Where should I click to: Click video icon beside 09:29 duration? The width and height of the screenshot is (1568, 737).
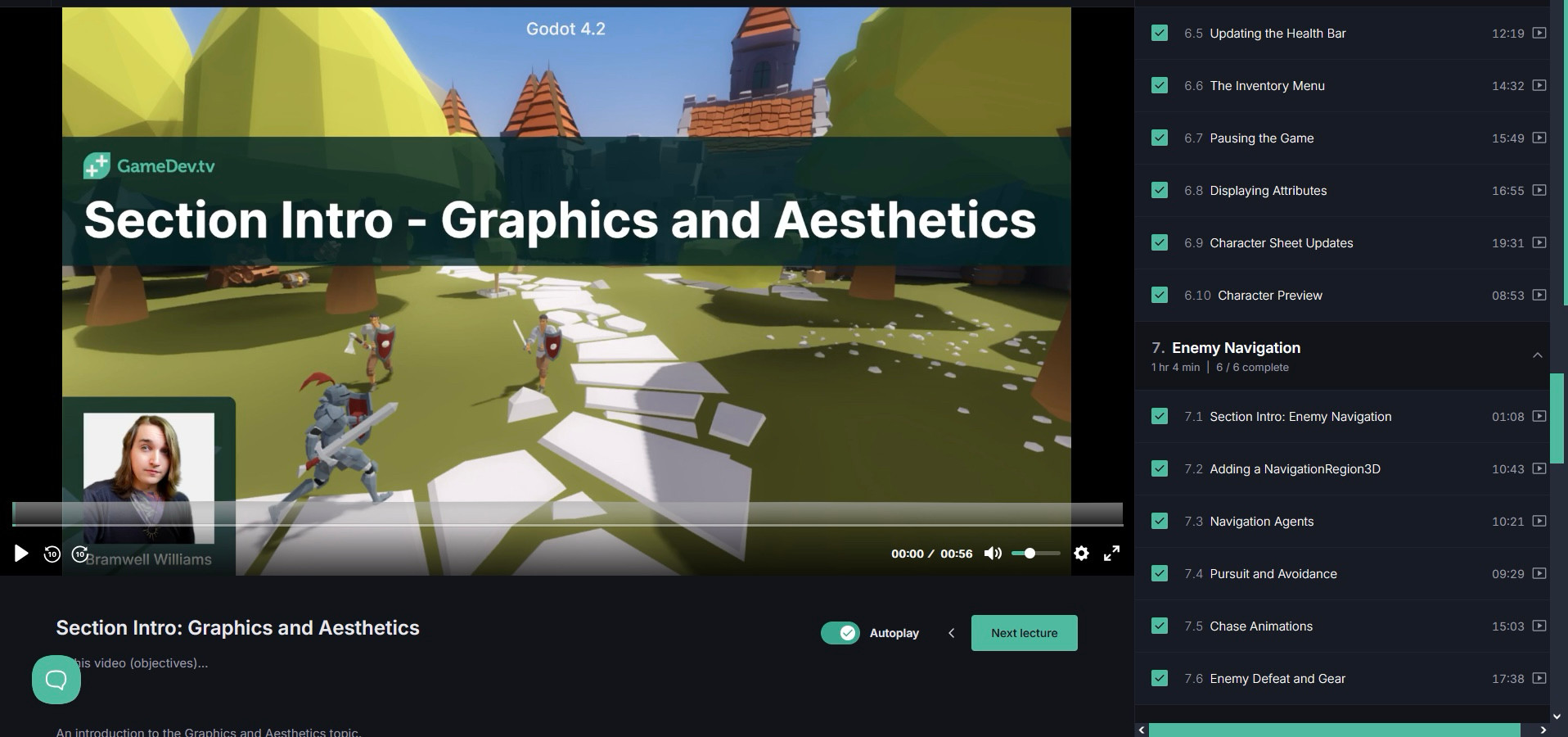click(1539, 573)
